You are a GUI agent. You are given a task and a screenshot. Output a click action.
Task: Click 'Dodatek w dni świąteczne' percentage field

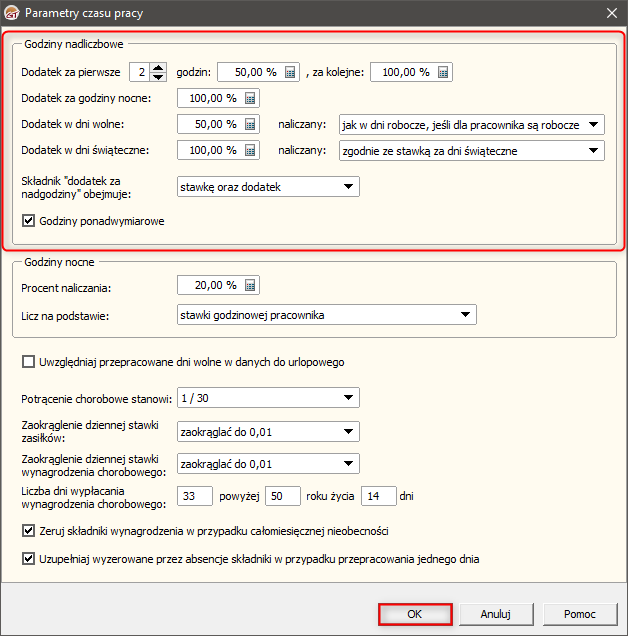click(218, 150)
